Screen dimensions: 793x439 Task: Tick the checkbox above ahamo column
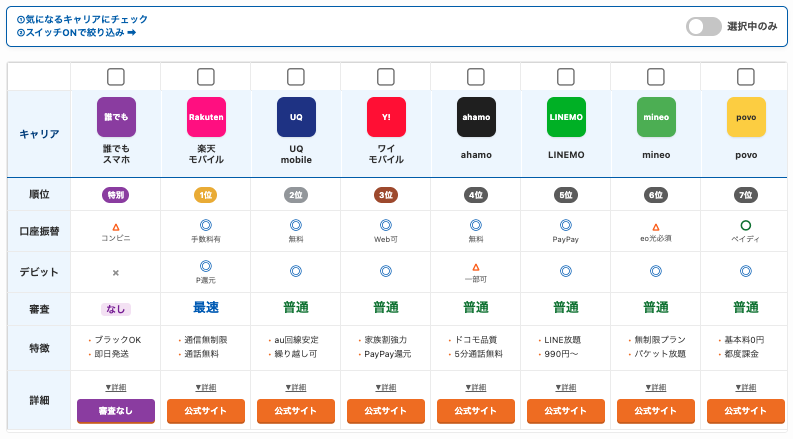tap(476, 77)
